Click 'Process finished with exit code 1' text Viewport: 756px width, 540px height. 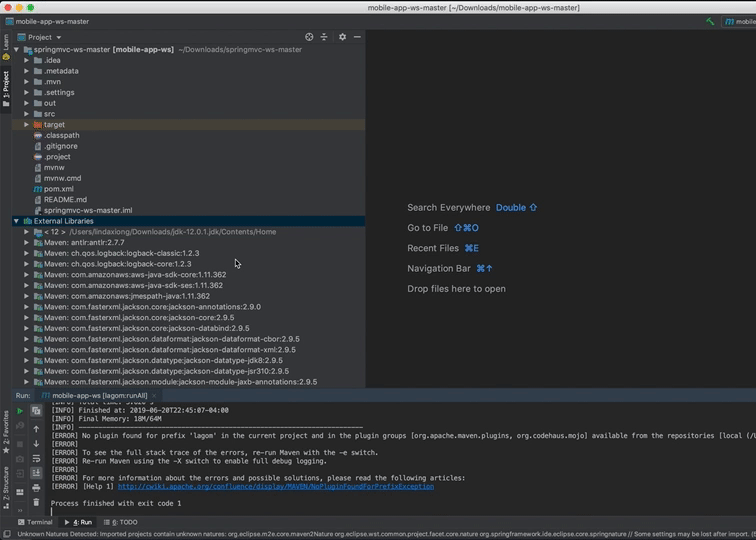click(x=116, y=503)
